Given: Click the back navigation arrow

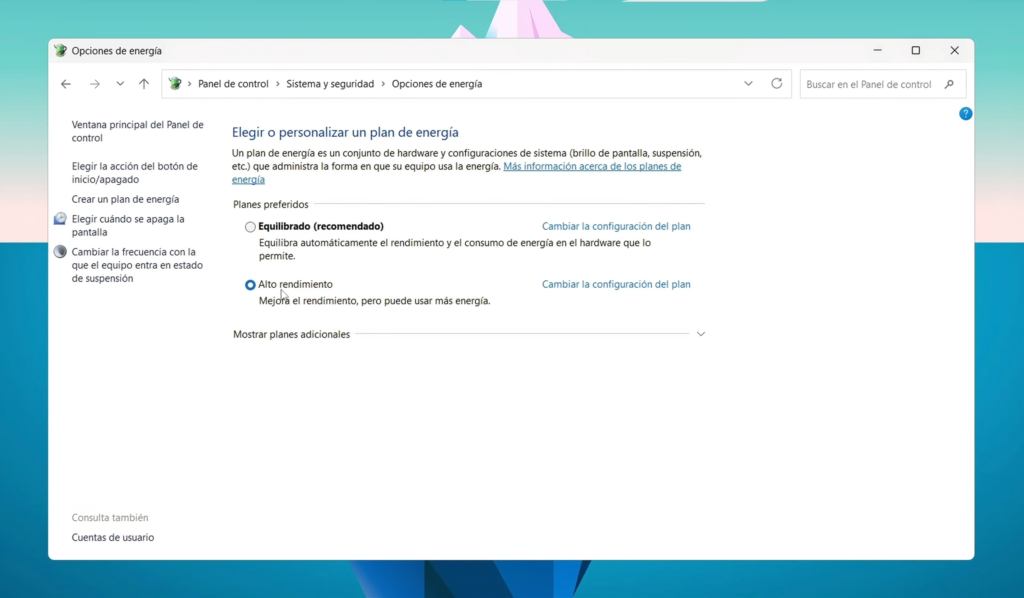Looking at the screenshot, I should click(x=66, y=84).
